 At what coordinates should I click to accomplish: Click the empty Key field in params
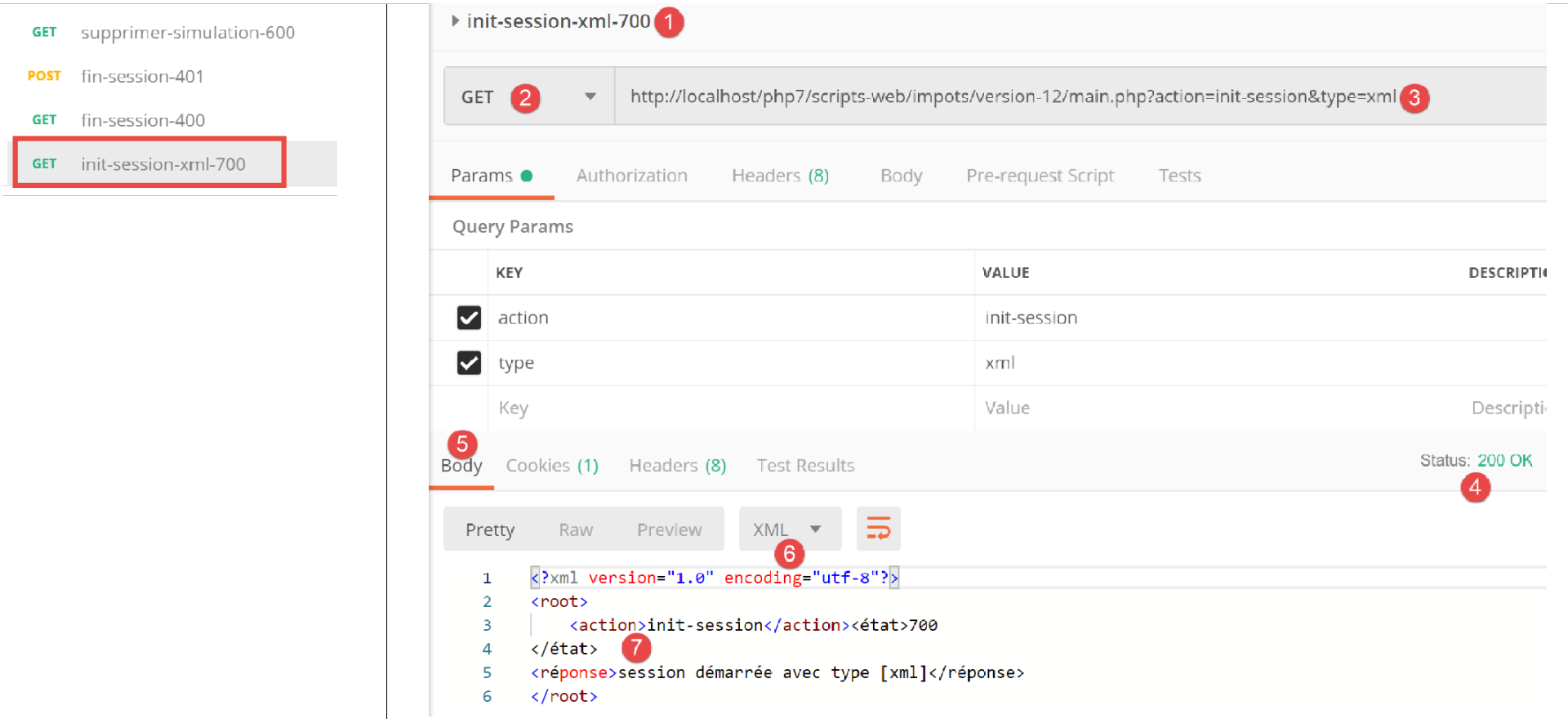727,408
